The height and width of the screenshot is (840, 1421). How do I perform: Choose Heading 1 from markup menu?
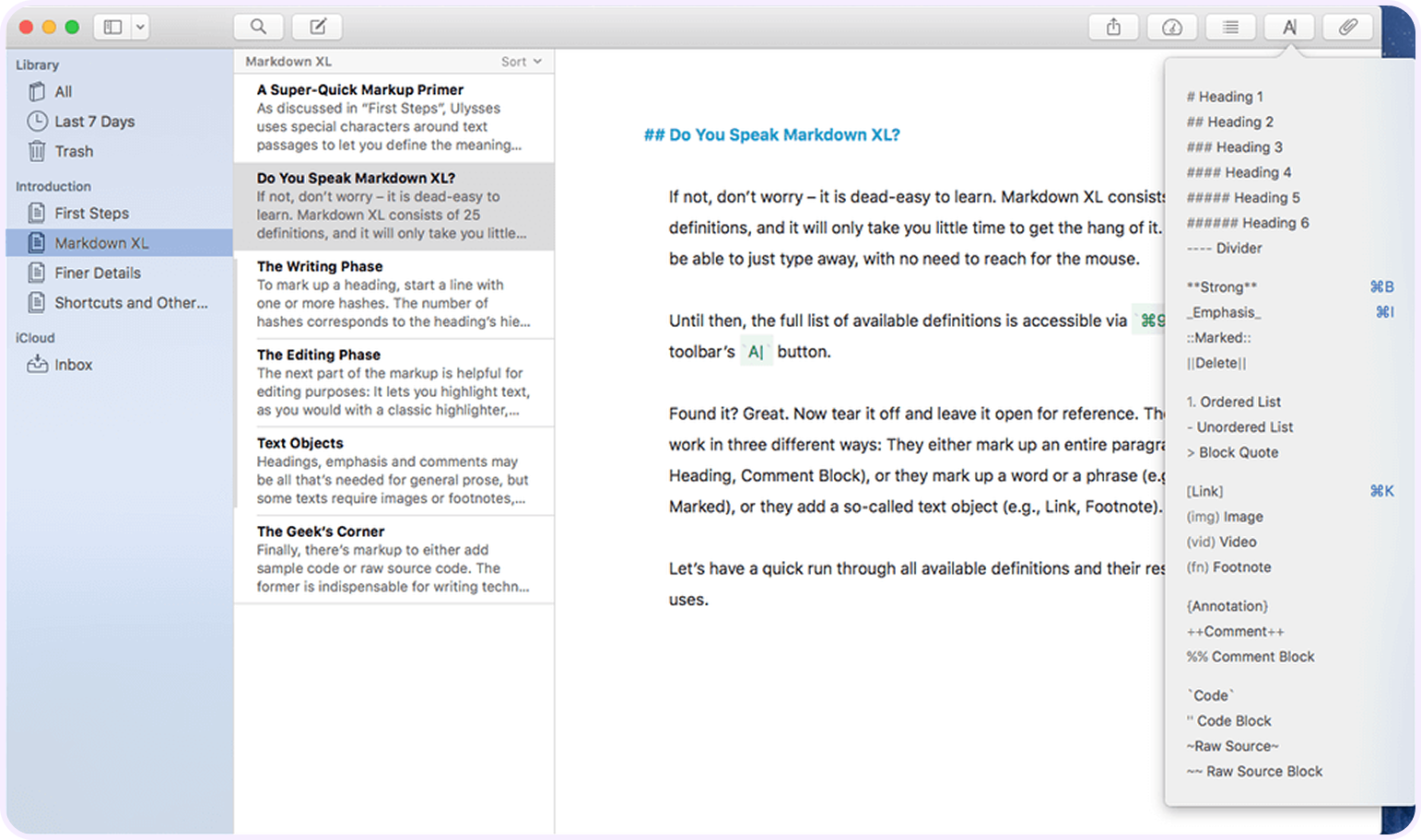point(1225,97)
